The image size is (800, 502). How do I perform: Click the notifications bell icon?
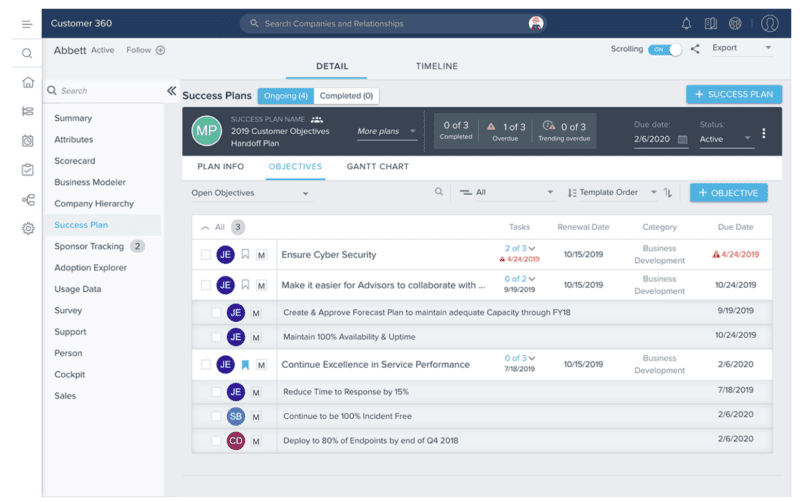click(686, 23)
